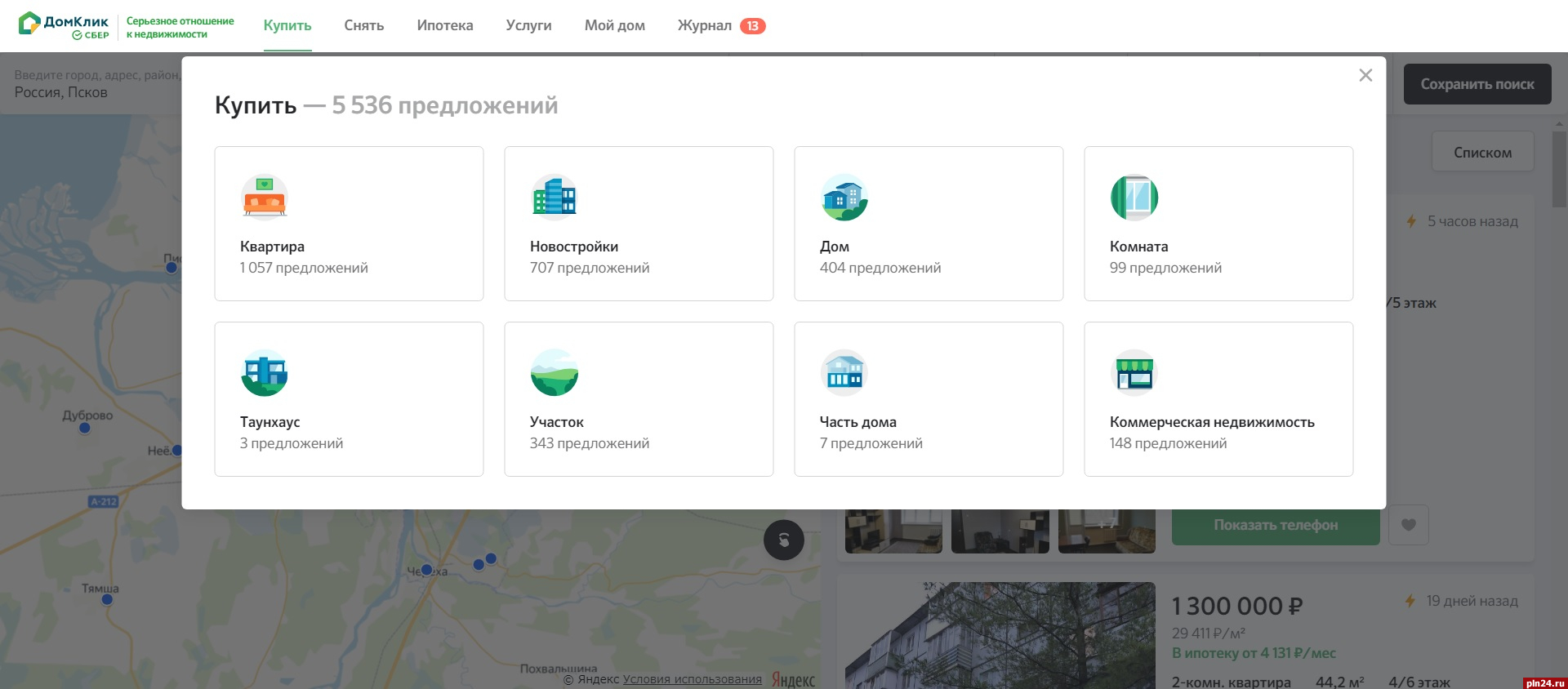Pick Участок with 343 предложений

(x=639, y=399)
